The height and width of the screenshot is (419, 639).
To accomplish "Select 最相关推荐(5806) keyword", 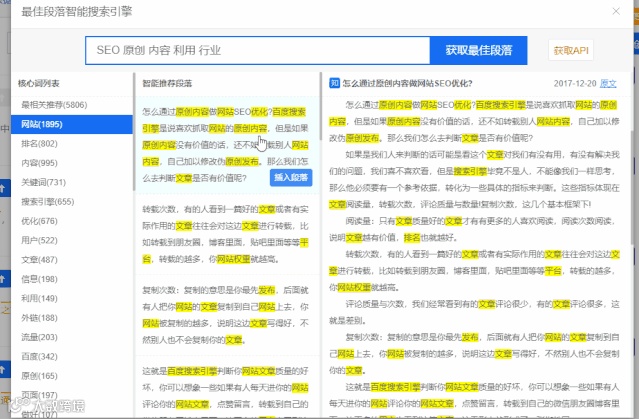I will (x=72, y=105).
